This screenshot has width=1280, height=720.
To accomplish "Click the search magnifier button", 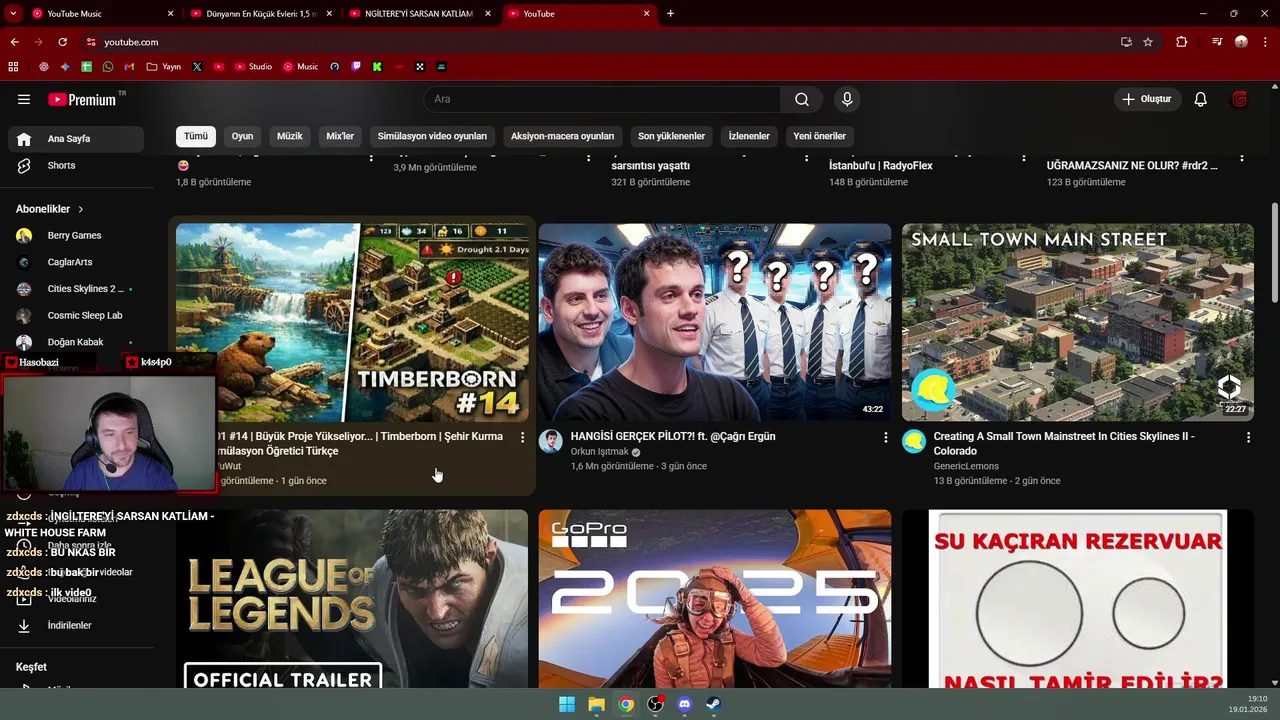I will [x=802, y=99].
